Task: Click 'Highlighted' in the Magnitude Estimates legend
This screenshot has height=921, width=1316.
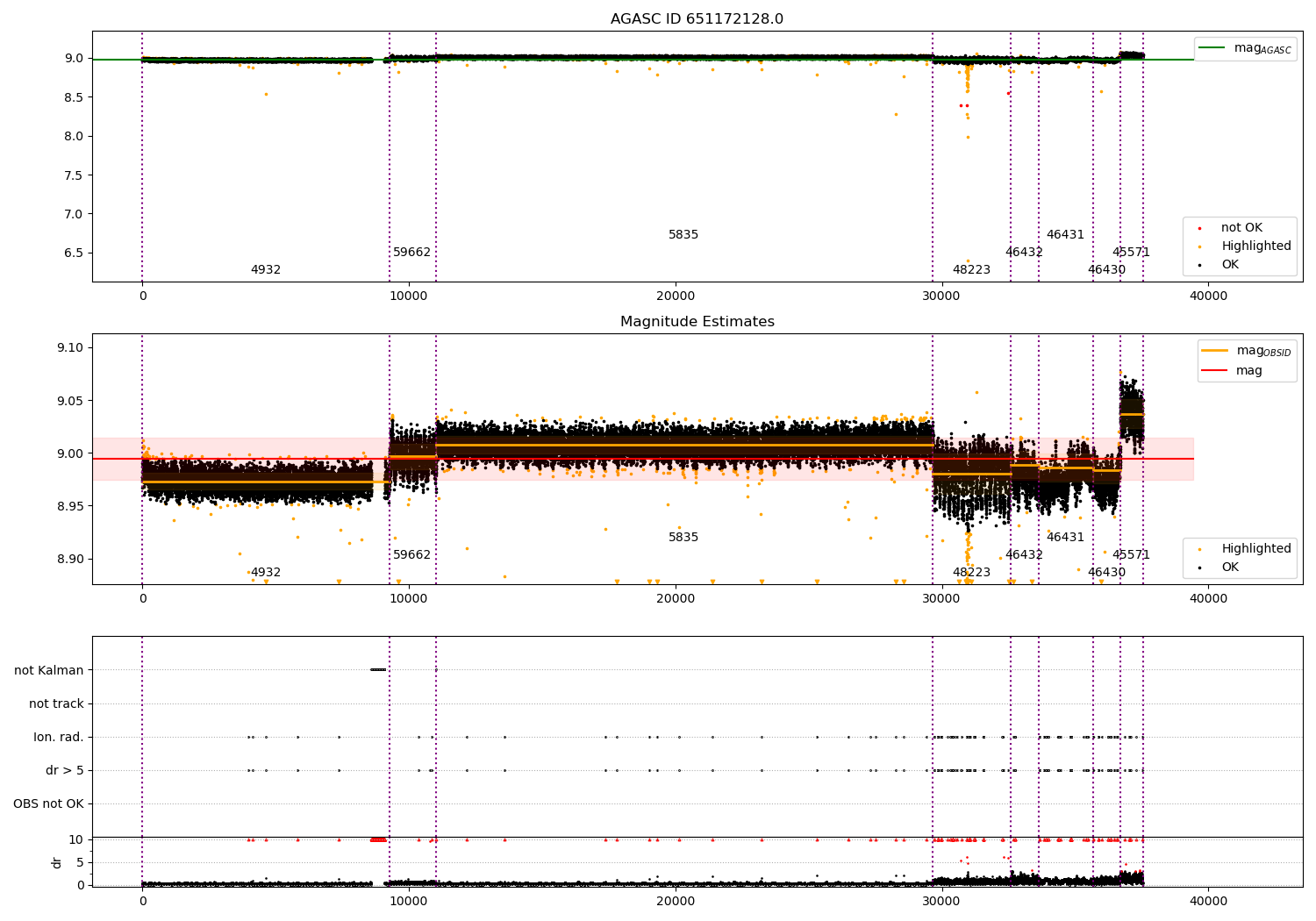Action: point(1255,549)
